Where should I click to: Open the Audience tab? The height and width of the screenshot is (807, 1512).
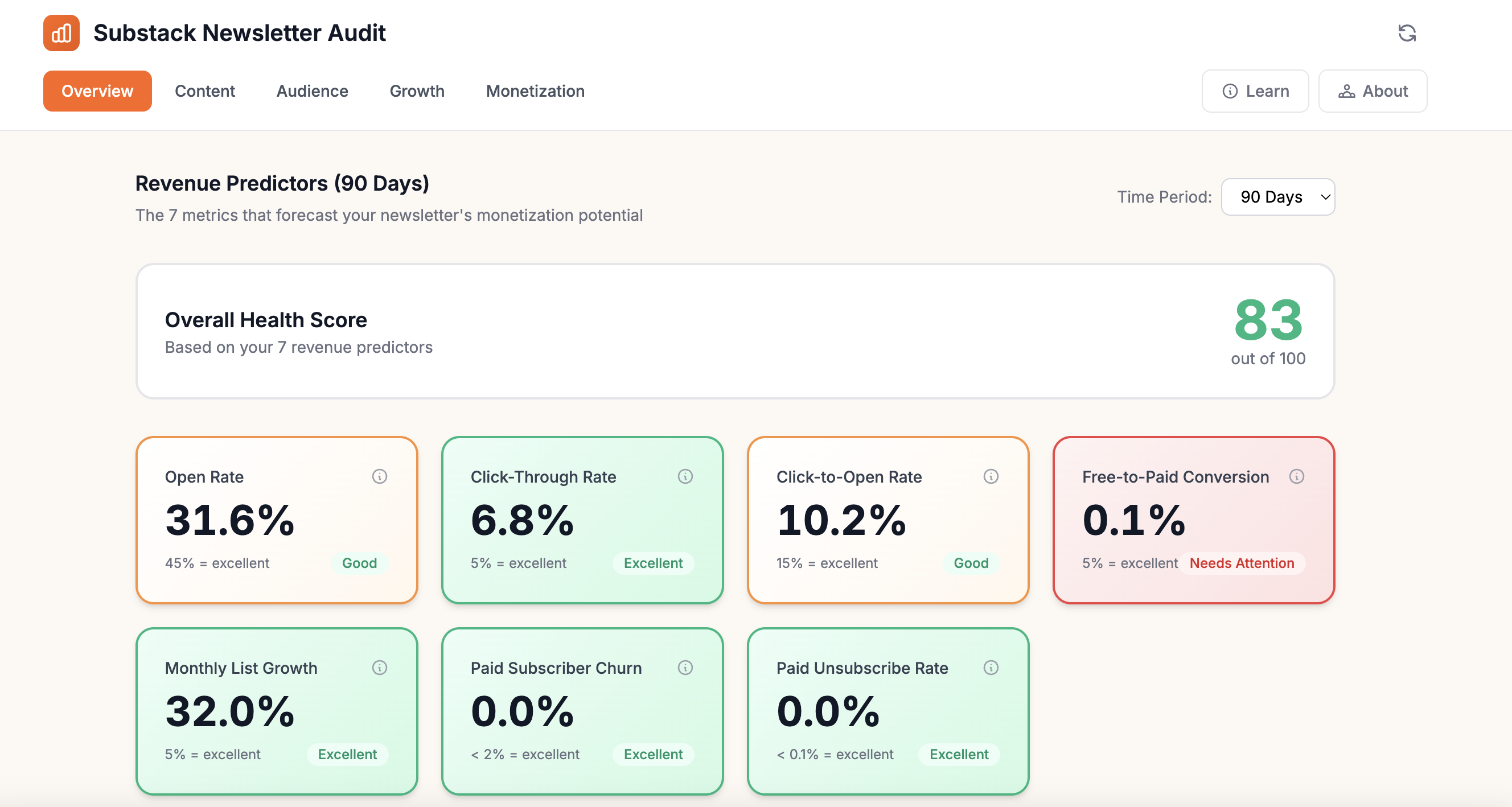pyautogui.click(x=313, y=91)
